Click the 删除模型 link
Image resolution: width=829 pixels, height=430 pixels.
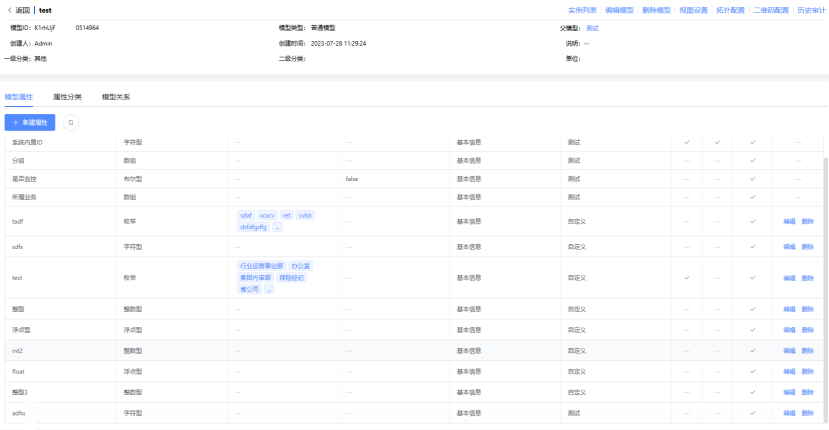(656, 10)
